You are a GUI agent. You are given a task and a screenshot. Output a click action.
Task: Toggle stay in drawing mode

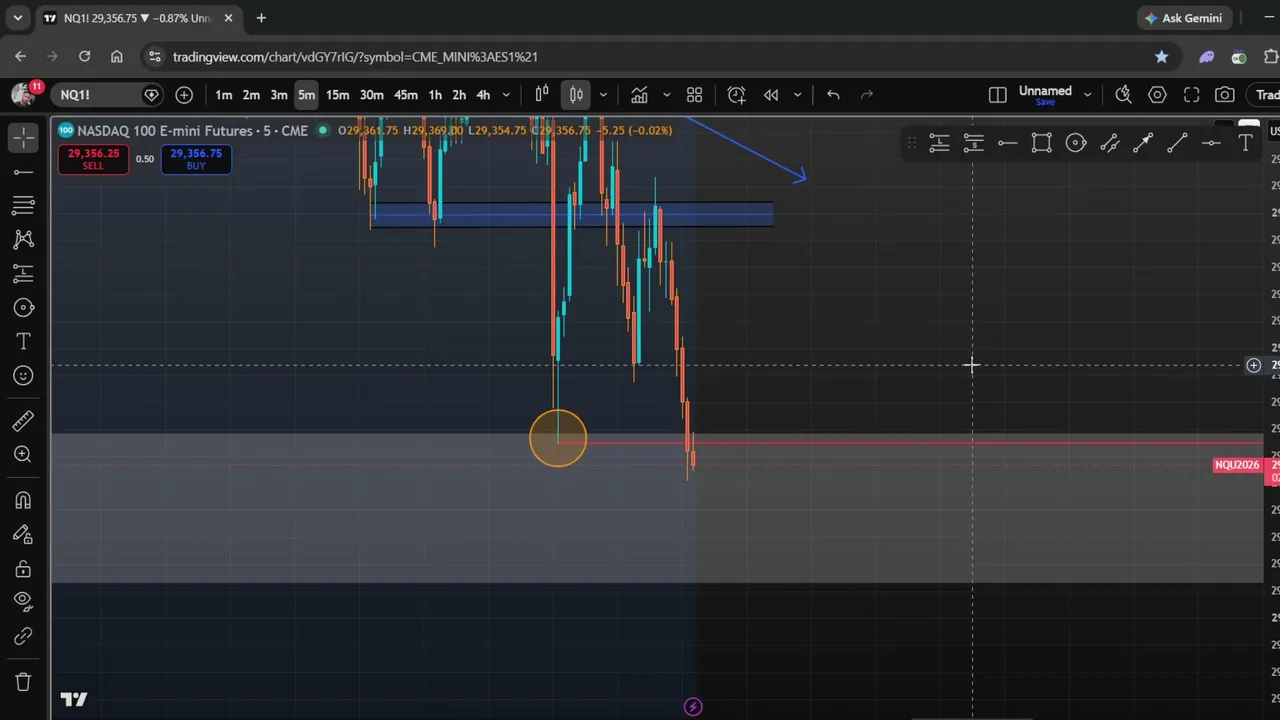click(23, 535)
